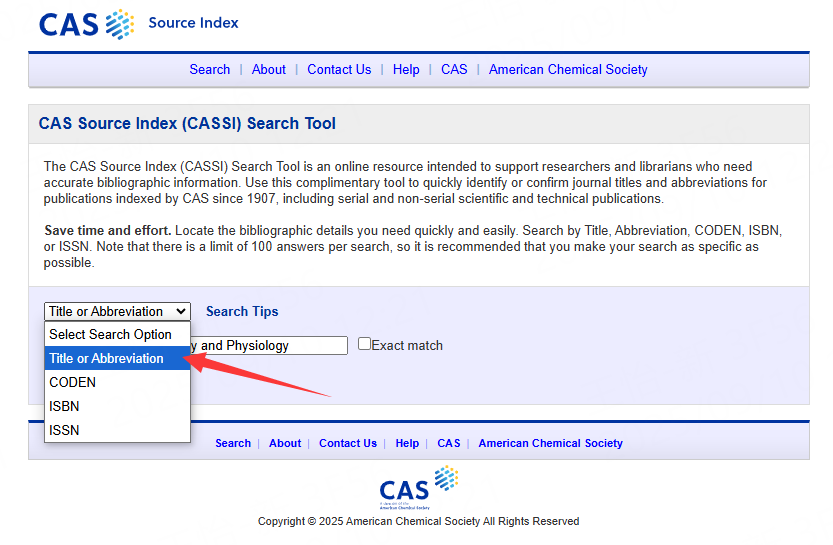Open the Search link in the top navigation
Viewport: 833px width, 545px height.
pyautogui.click(x=210, y=70)
